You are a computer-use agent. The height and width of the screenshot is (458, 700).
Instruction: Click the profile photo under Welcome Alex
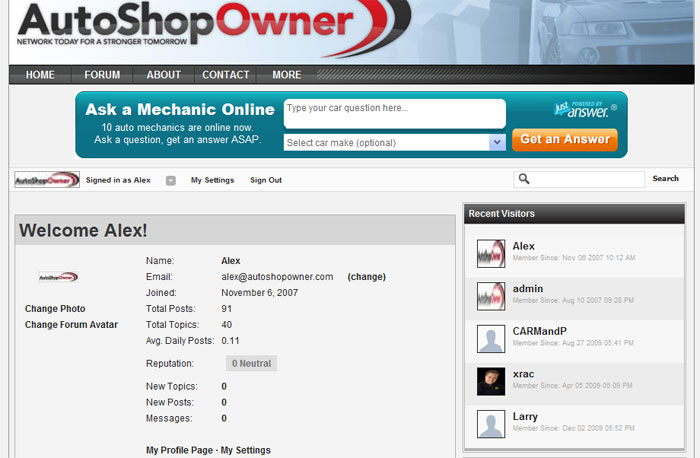[x=58, y=277]
